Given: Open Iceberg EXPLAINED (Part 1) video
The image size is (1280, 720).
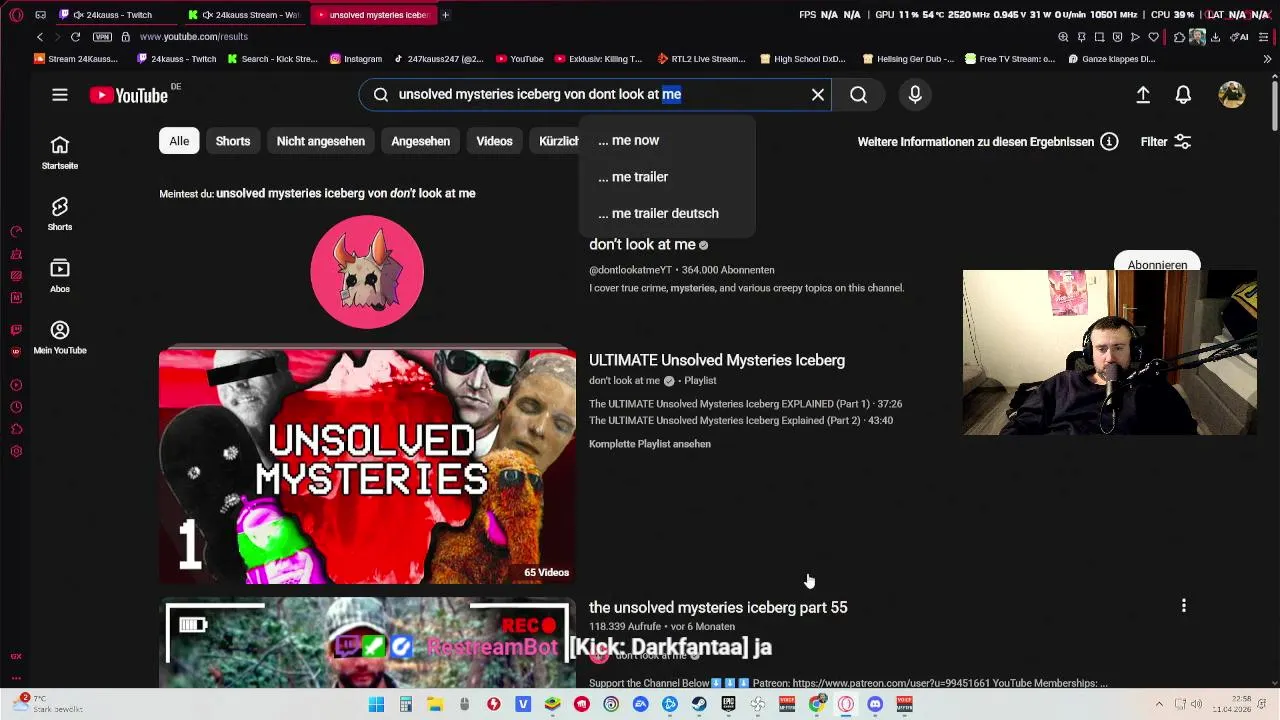Looking at the screenshot, I should point(745,404).
